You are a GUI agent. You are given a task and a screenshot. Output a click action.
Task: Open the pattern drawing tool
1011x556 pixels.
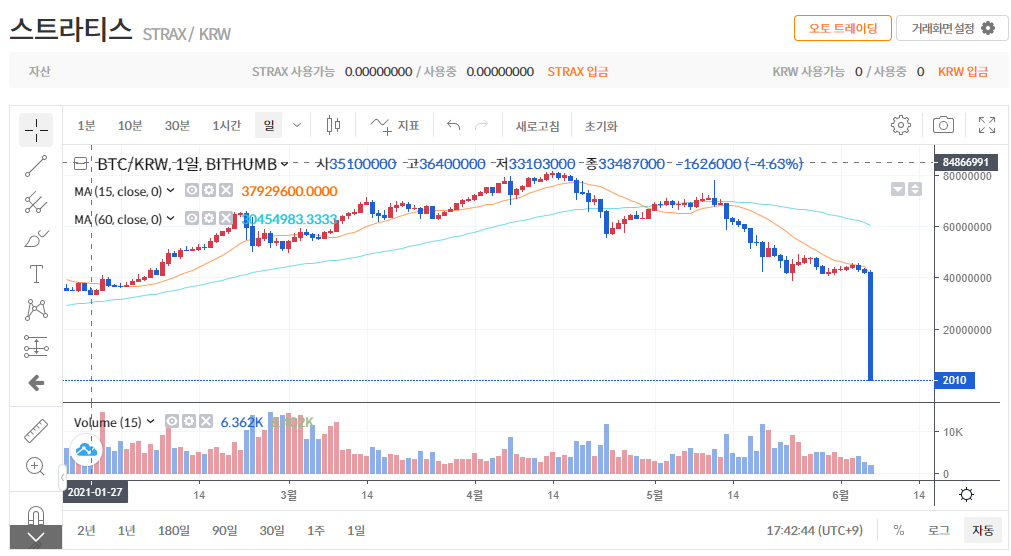(36, 310)
